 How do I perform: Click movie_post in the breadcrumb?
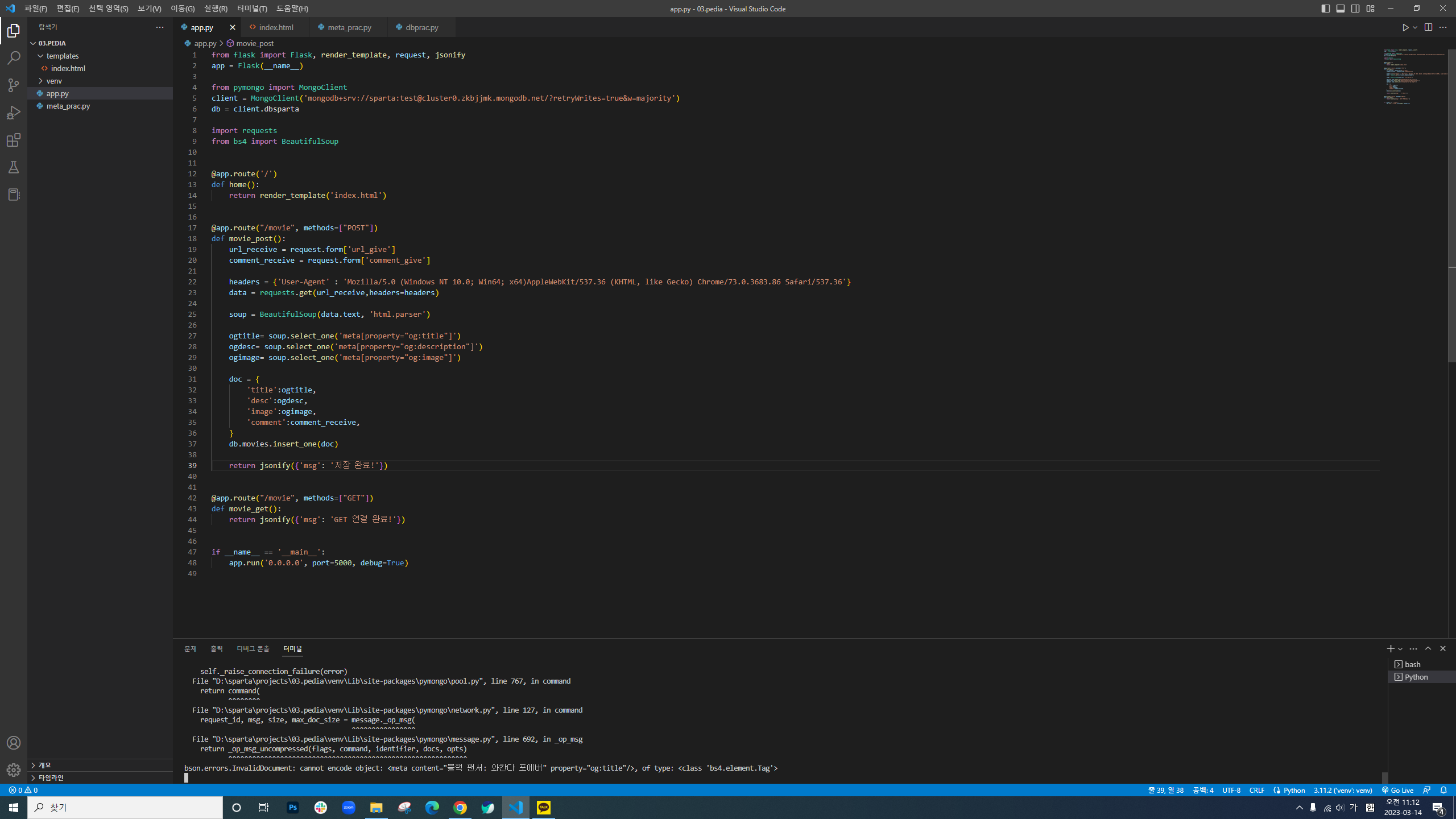tap(255, 43)
